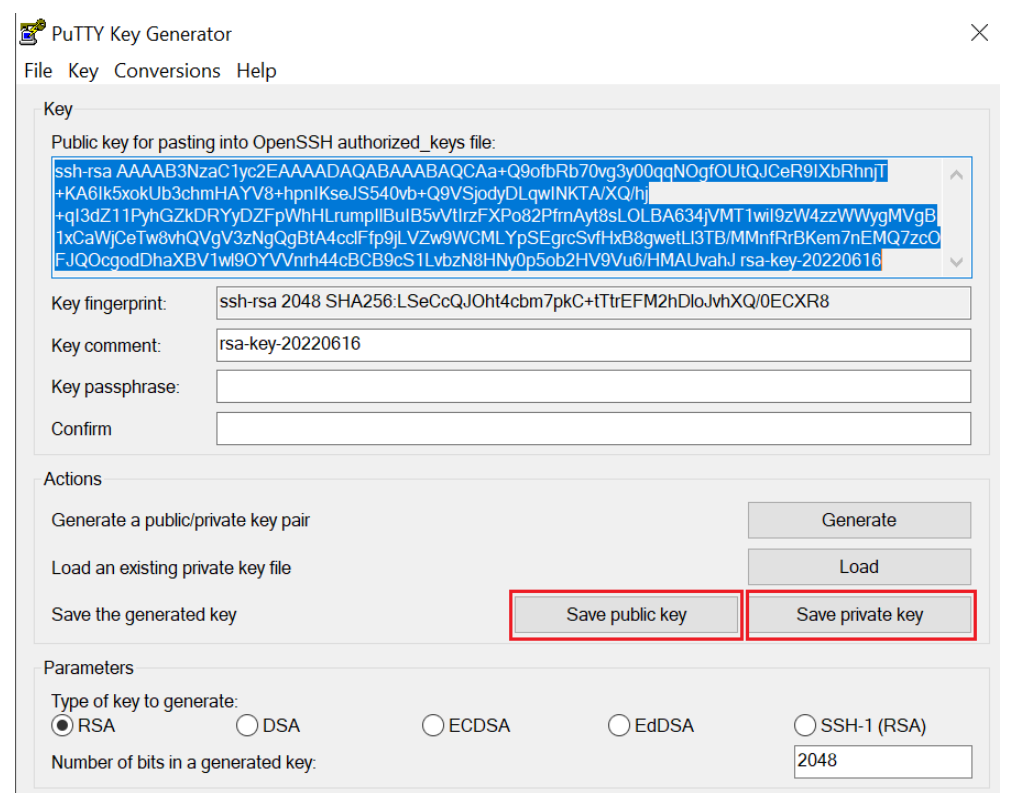Click the public key box scroll down arrow
This screenshot has height=801, width=1010.
pos(957,261)
